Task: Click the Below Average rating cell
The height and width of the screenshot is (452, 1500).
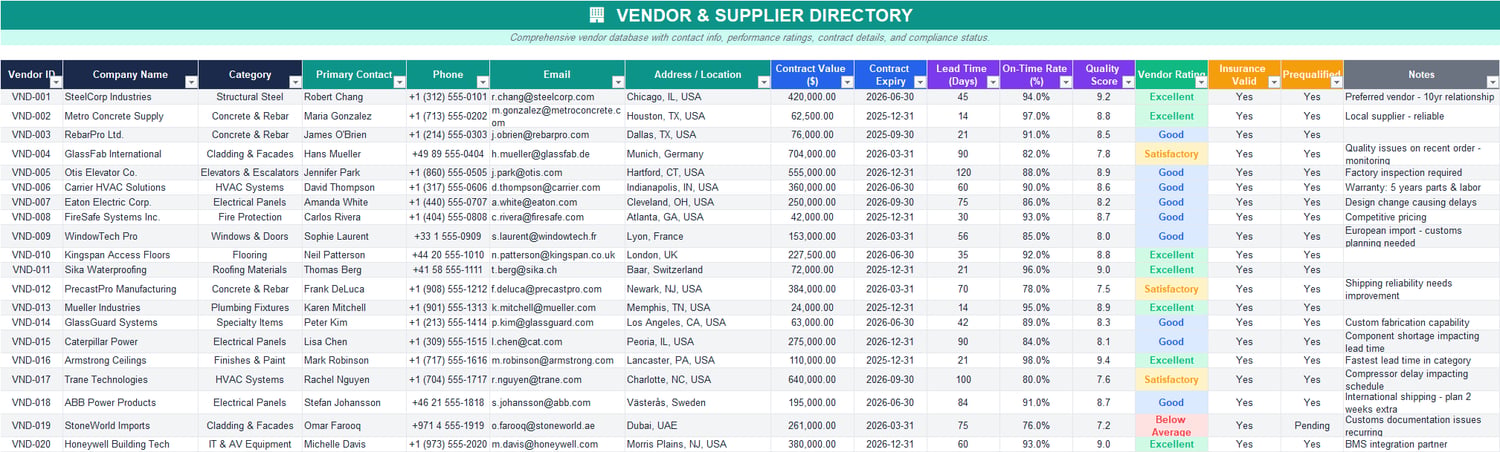Action: 1172,425
